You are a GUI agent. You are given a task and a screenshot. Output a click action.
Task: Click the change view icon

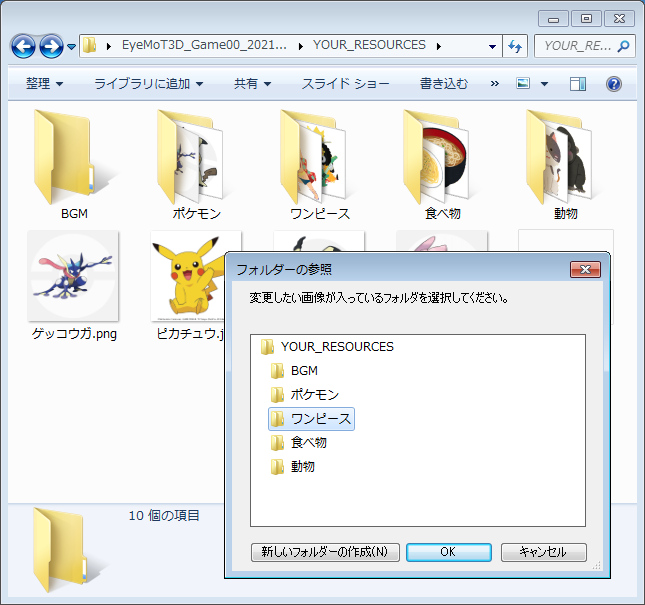[523, 83]
